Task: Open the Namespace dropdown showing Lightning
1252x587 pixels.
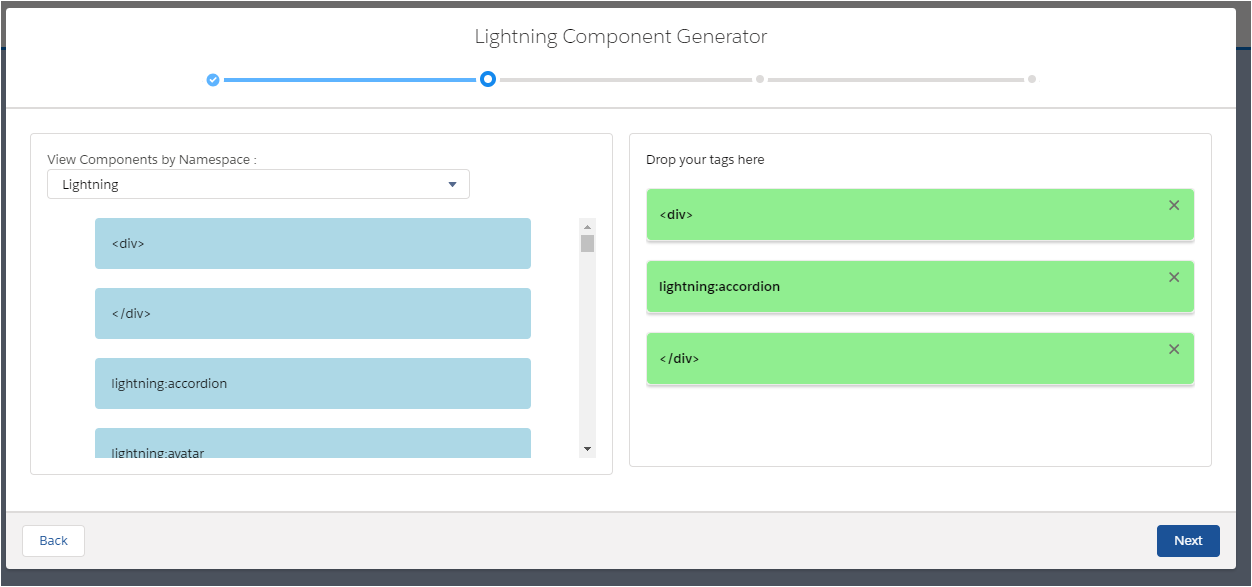Action: point(258,185)
